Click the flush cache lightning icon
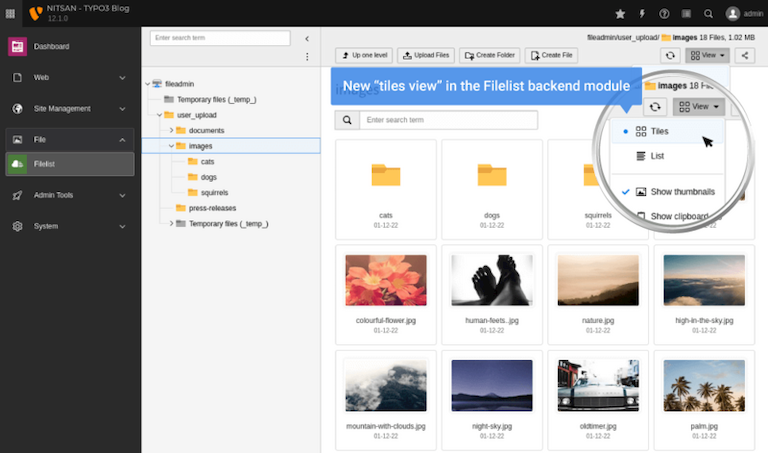The width and height of the screenshot is (768, 453). (x=642, y=14)
